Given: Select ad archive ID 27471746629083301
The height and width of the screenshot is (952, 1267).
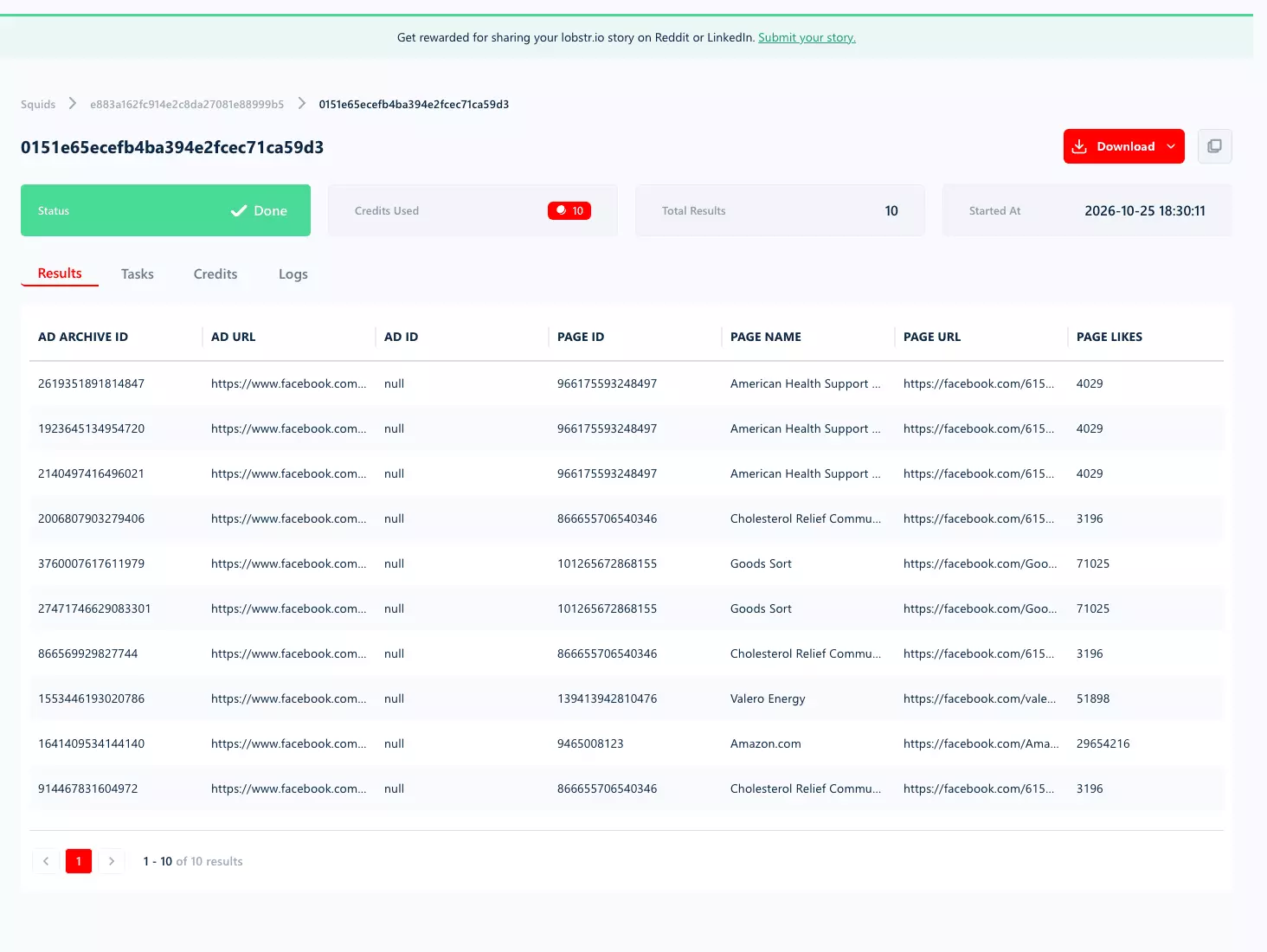Looking at the screenshot, I should click(x=94, y=608).
